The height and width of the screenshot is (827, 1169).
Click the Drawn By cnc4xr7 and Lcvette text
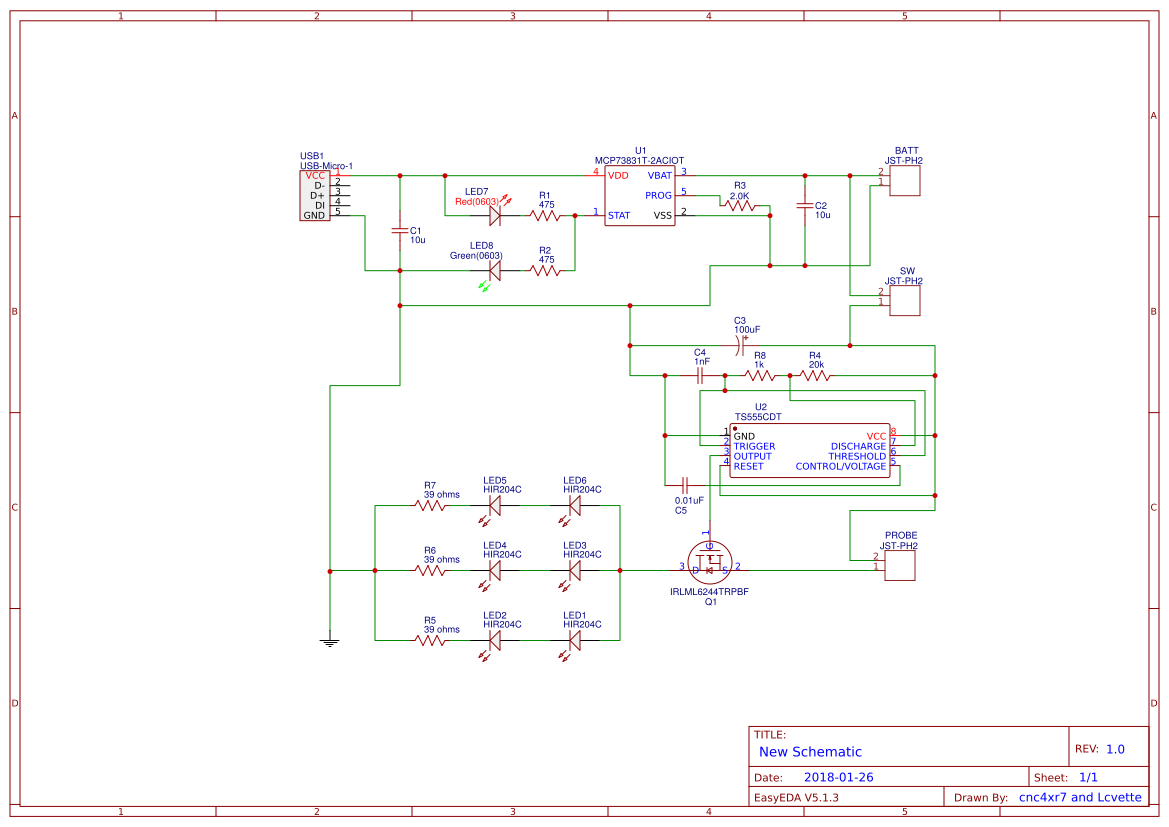[1078, 797]
